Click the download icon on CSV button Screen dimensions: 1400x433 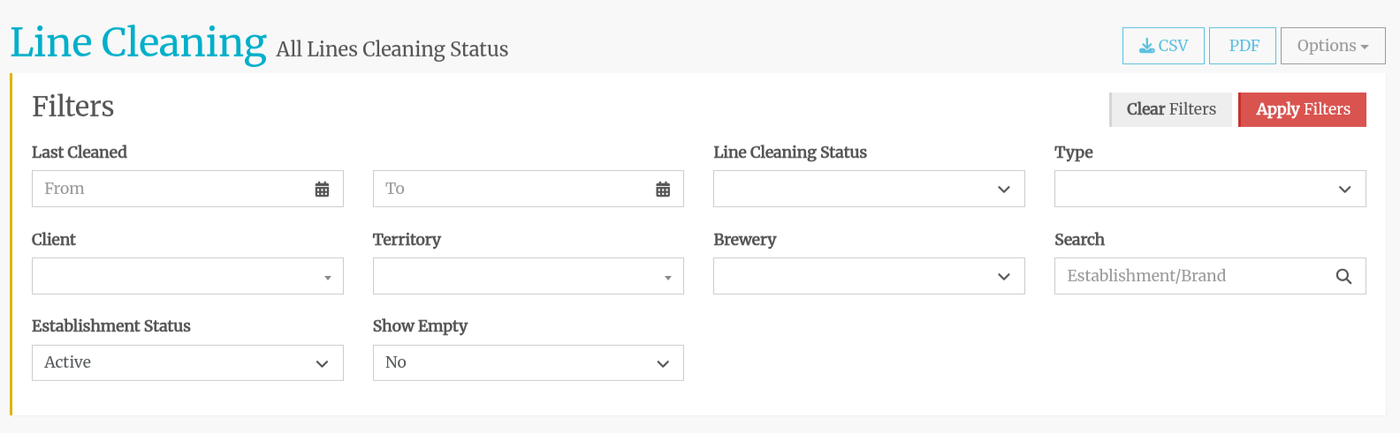click(x=1147, y=46)
